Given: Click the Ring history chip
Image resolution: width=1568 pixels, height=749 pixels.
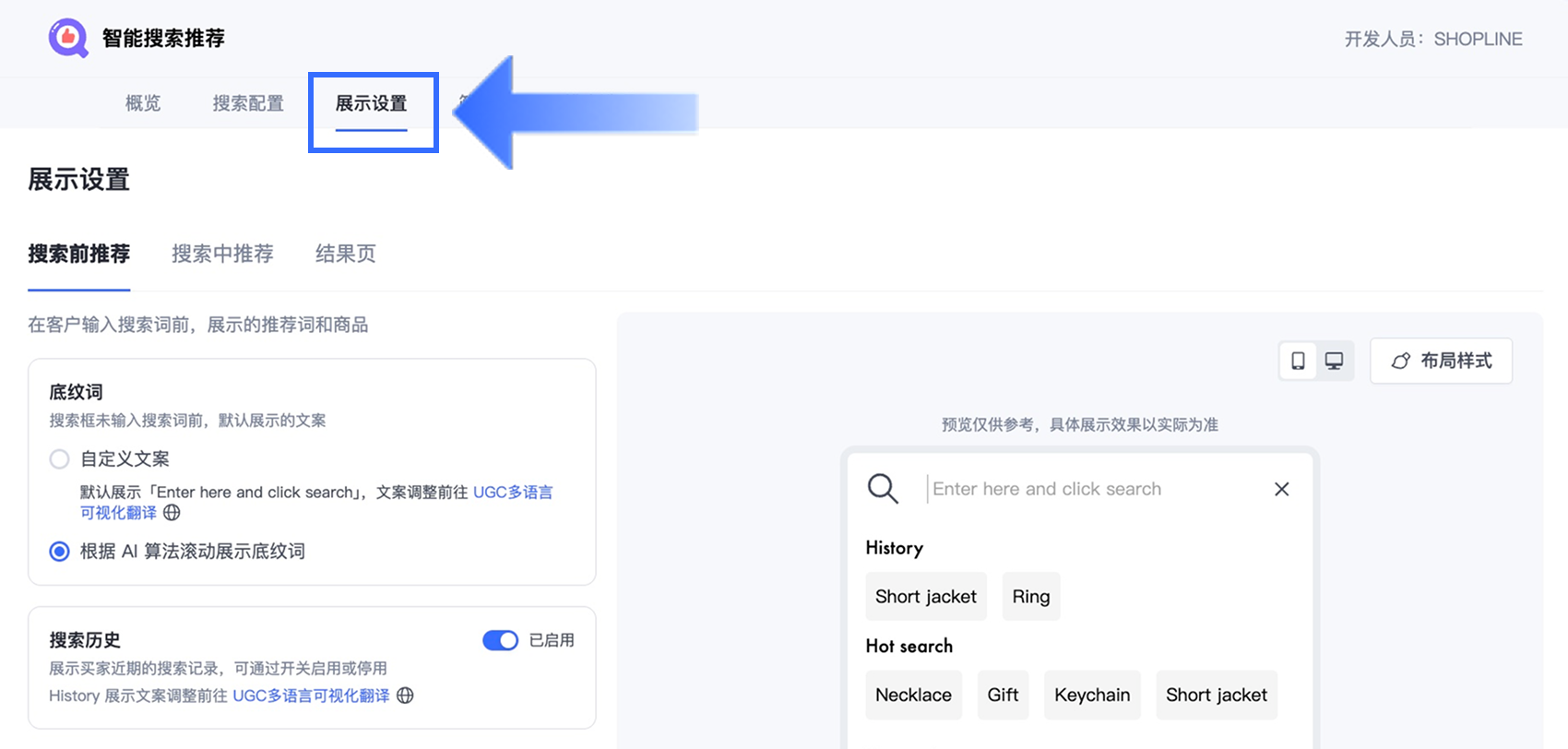Looking at the screenshot, I should 1031,597.
